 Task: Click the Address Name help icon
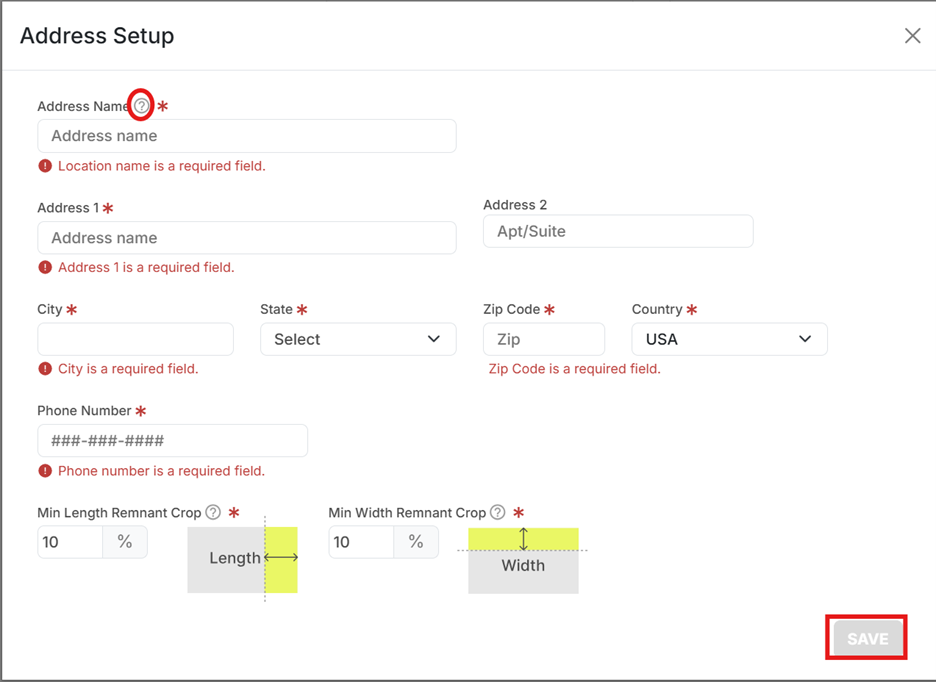[x=142, y=105]
